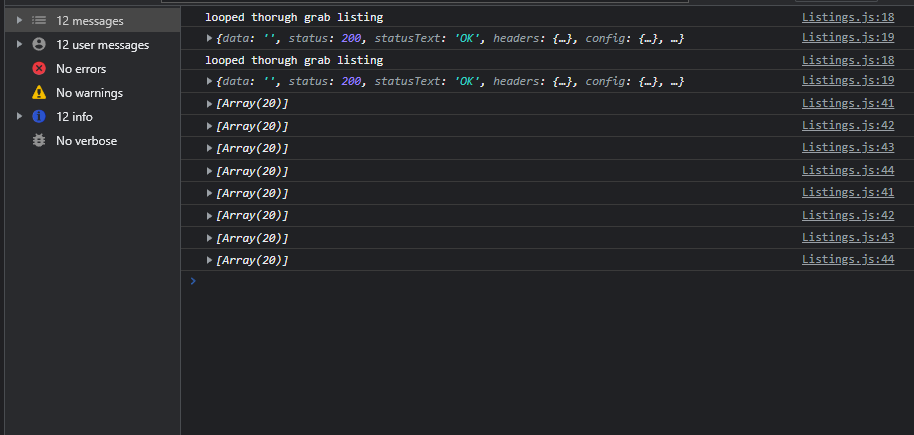Open the first Listings.js:42 source link
Viewport: 914px width, 435px height.
[x=848, y=125]
